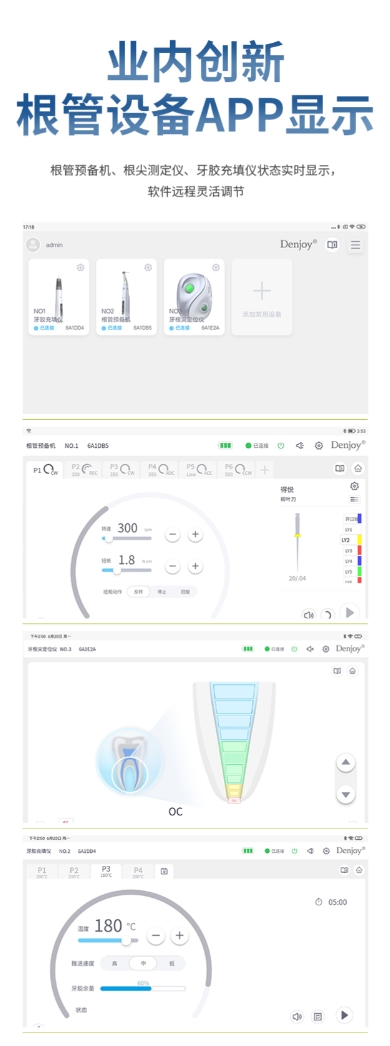Open hamburger menu in device list header
The image size is (390, 1046).
point(356,245)
